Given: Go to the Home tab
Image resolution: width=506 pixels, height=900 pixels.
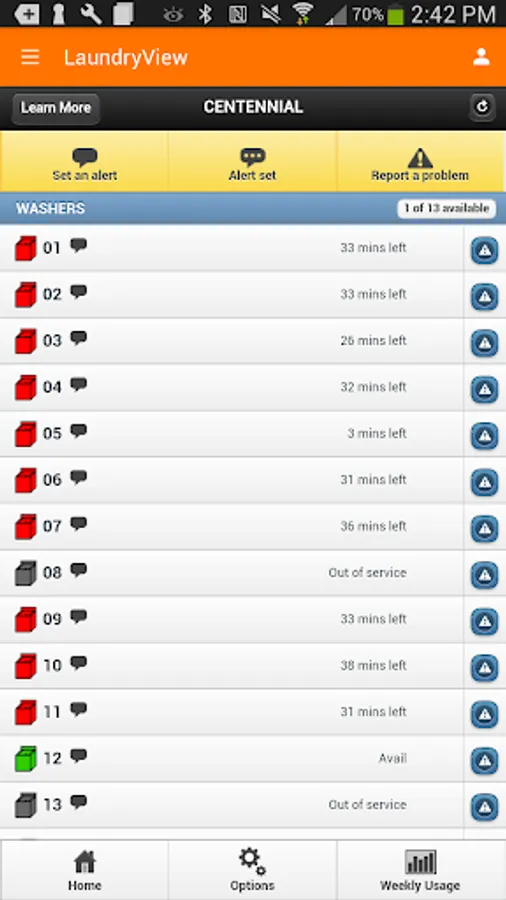Looking at the screenshot, I should (x=84, y=870).
